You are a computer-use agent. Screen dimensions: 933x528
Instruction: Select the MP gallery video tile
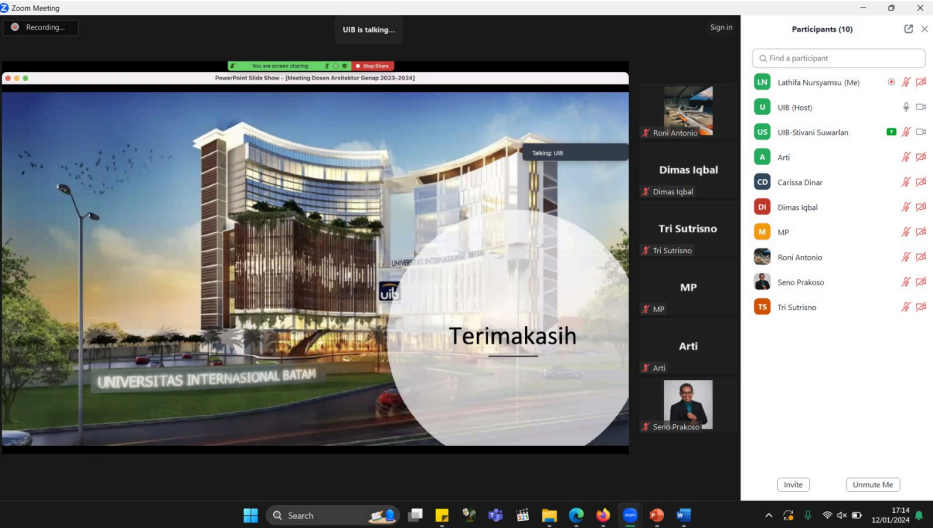coord(688,290)
